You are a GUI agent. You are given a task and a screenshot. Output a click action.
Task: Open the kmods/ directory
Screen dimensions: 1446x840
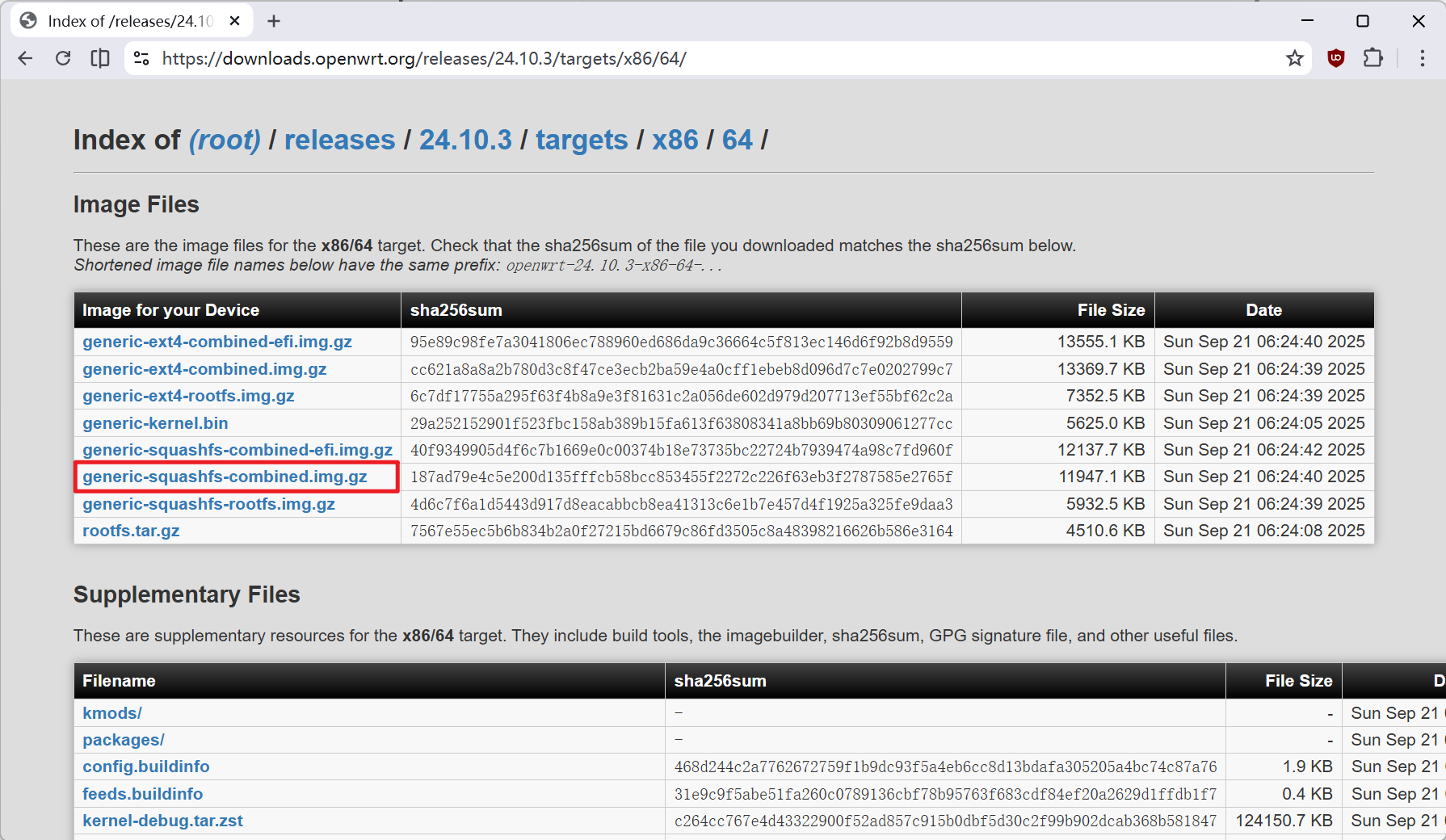pyautogui.click(x=111, y=712)
